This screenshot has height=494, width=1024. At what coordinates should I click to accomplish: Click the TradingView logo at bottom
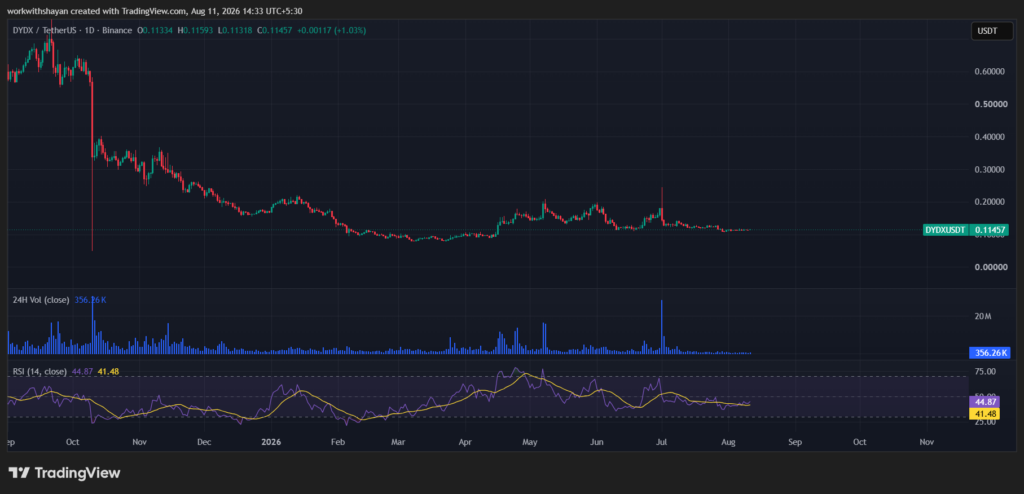pos(64,473)
